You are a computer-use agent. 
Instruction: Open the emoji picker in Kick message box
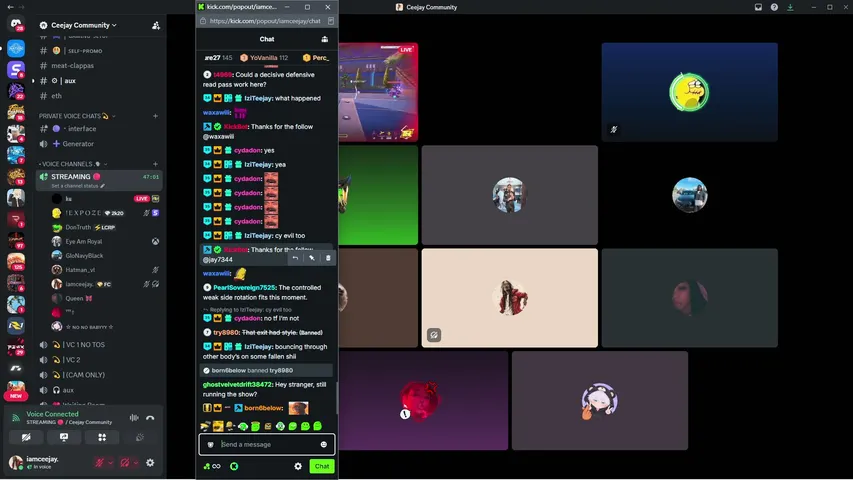click(x=324, y=445)
